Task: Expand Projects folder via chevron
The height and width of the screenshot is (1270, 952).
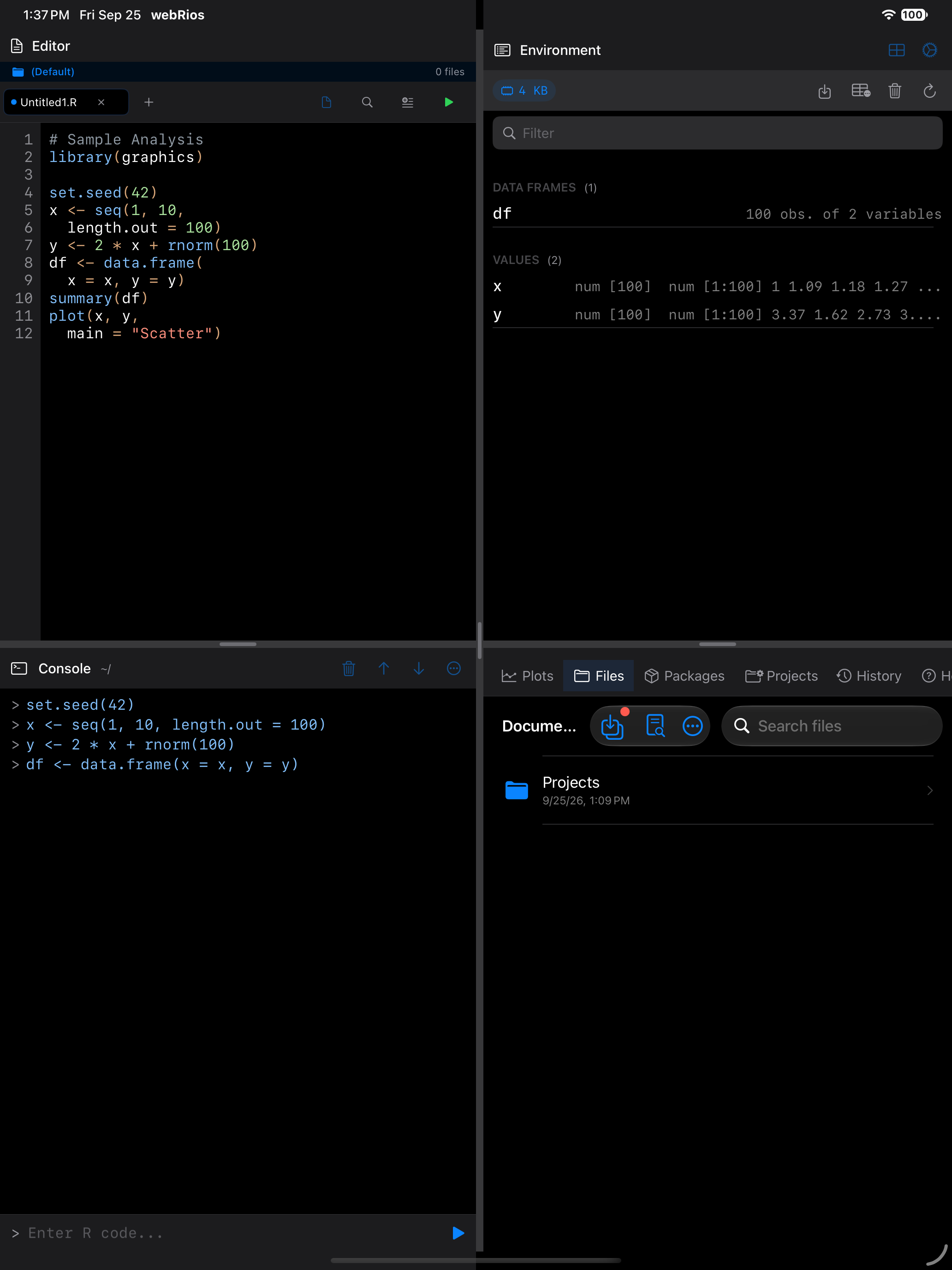Action: coord(929,791)
